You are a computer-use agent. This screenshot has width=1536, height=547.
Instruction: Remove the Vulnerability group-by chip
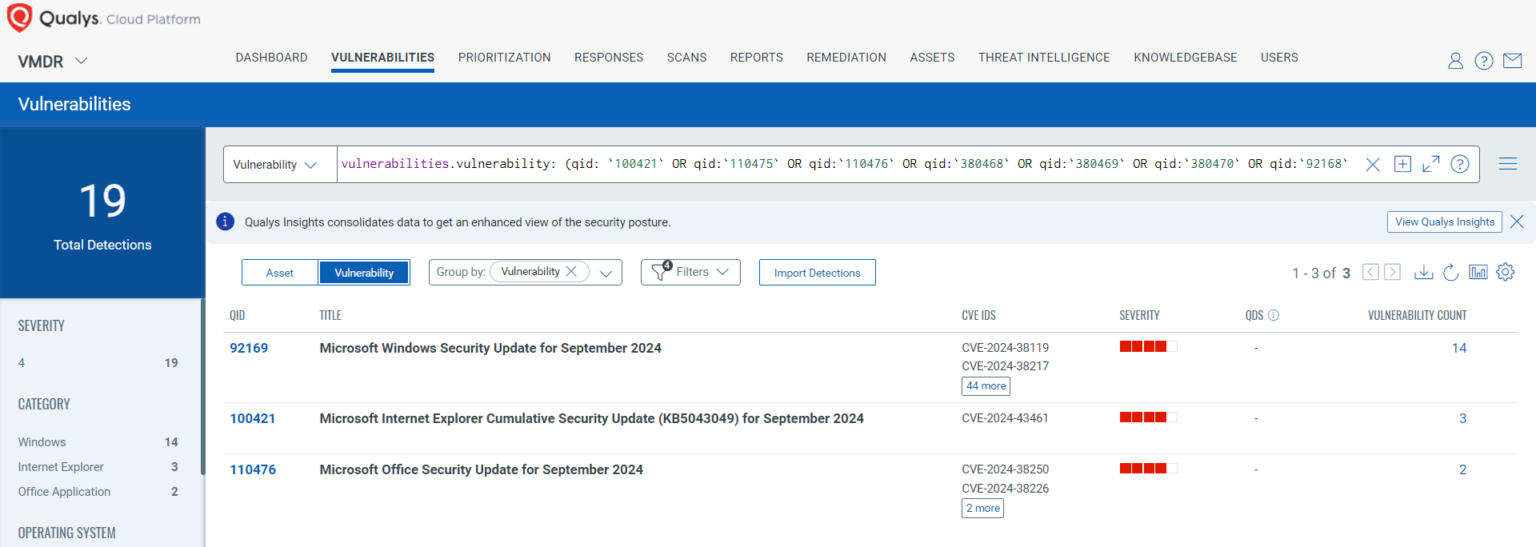(x=571, y=271)
